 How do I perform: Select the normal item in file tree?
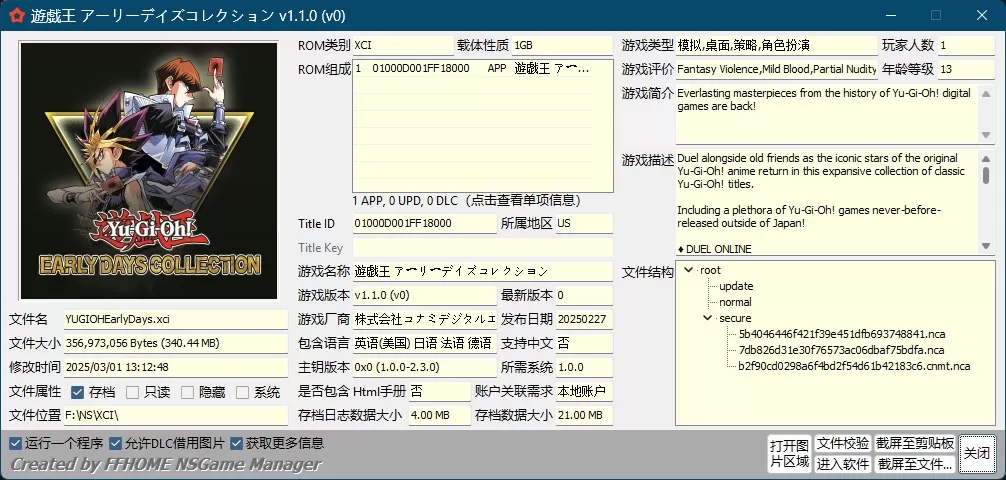pos(735,302)
